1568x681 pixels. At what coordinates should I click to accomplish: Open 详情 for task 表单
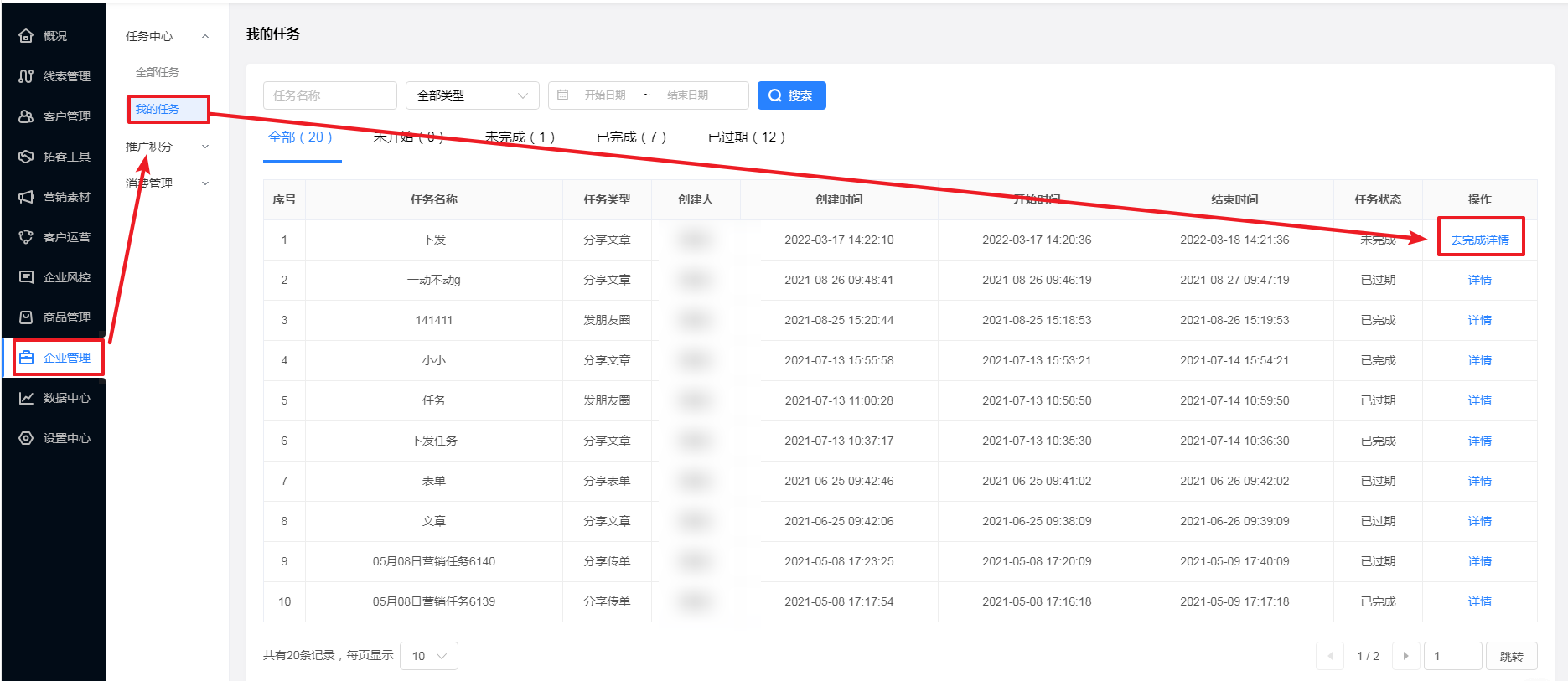1480,481
